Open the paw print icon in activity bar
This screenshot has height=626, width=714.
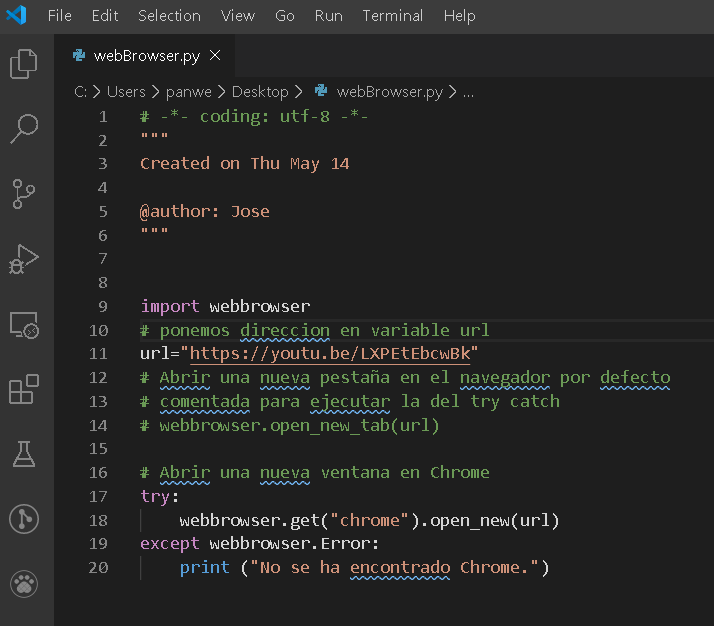point(24,584)
